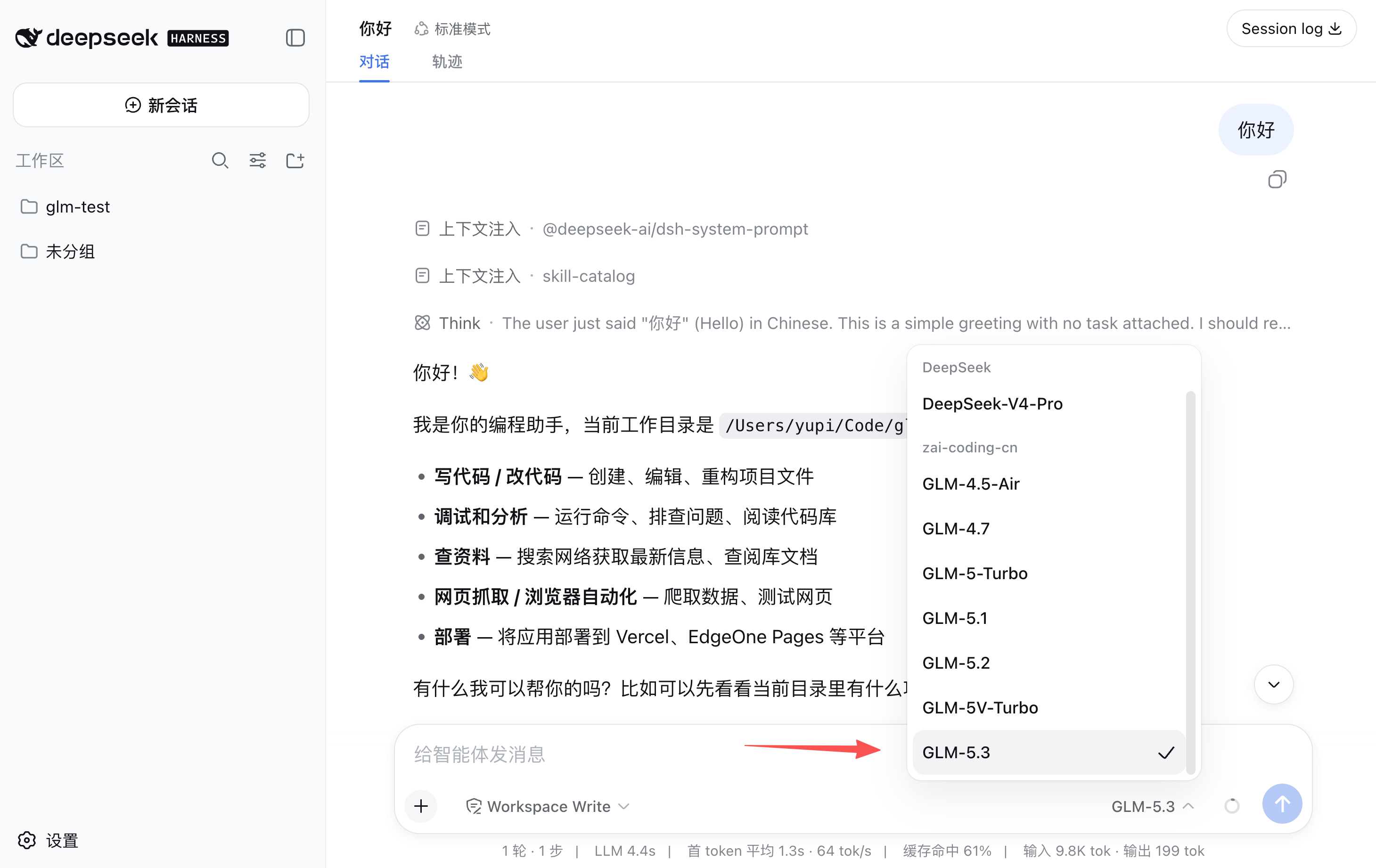1376x868 pixels.
Task: Jump to bottom with chevron button
Action: 1274,685
